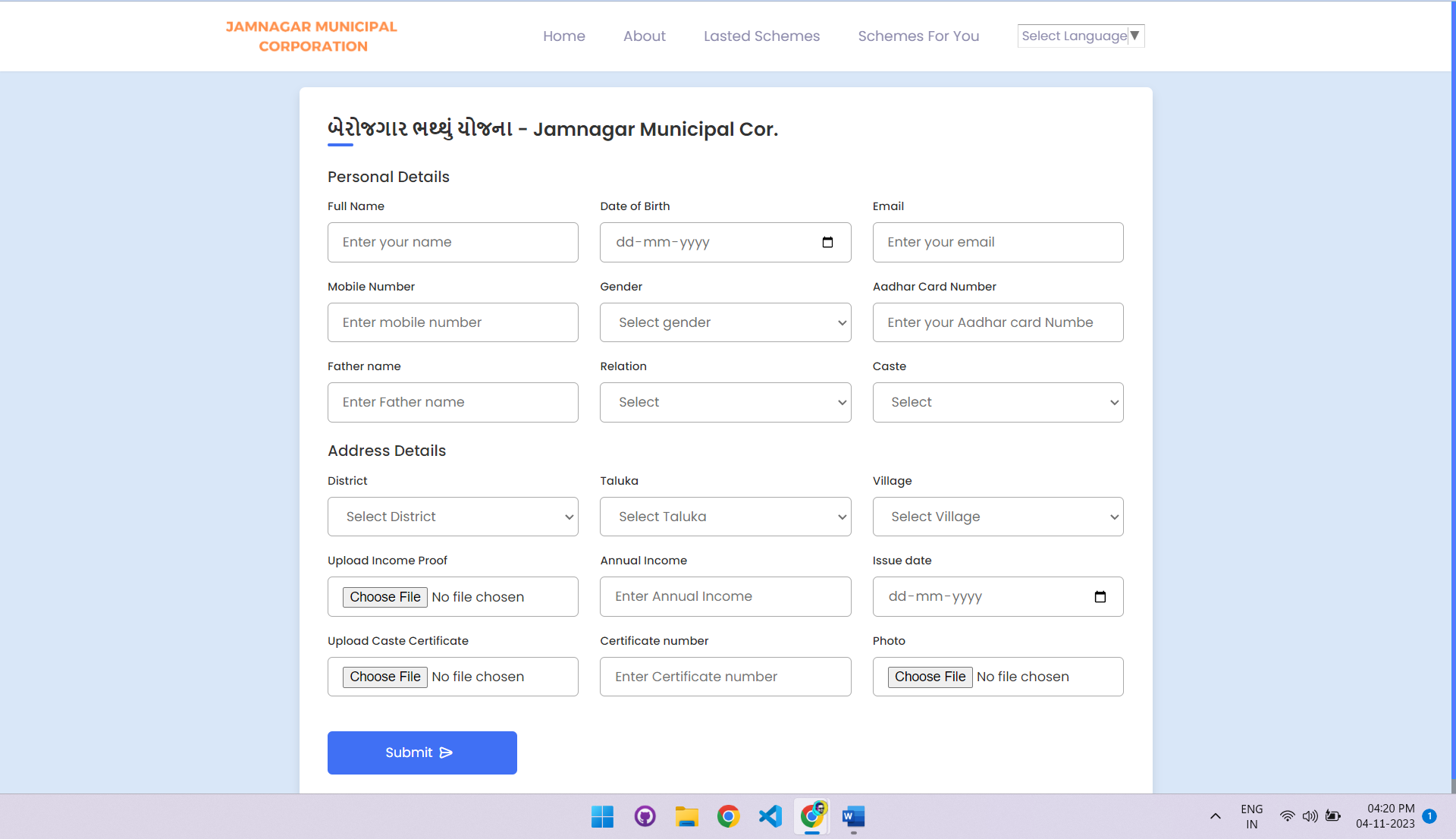Expand the Select District dropdown
1456x839 pixels.
click(x=453, y=516)
